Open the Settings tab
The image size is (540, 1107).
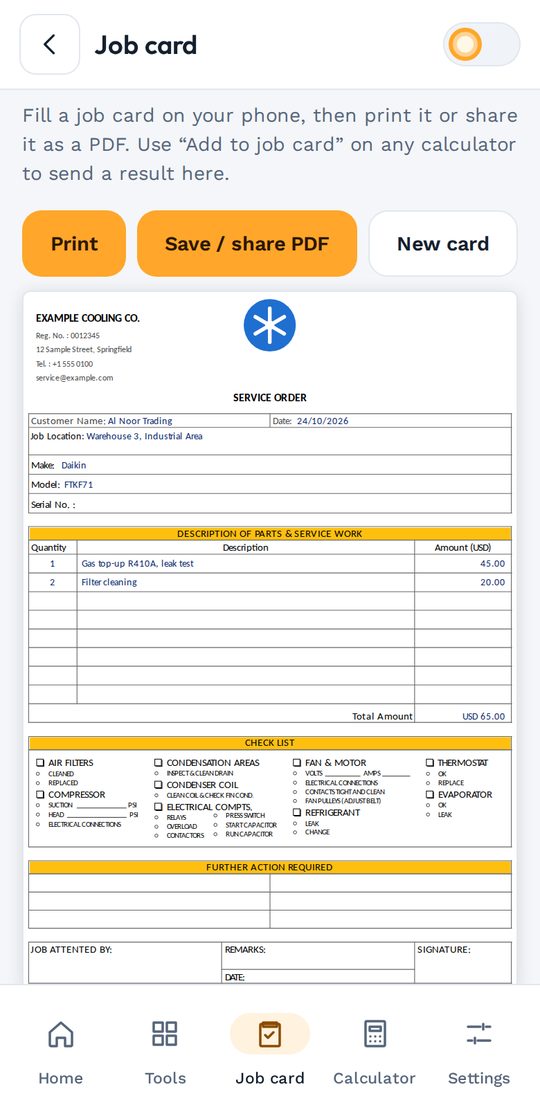(479, 1052)
